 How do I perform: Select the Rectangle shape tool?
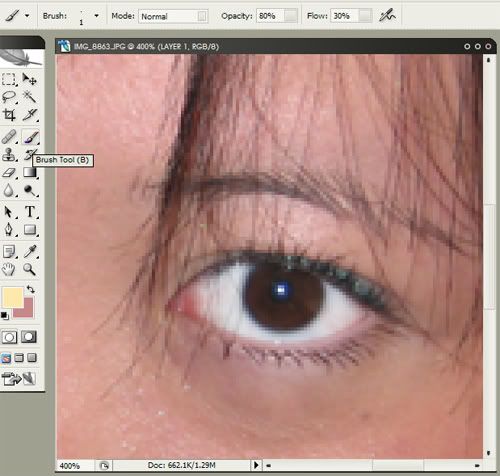(x=30, y=230)
